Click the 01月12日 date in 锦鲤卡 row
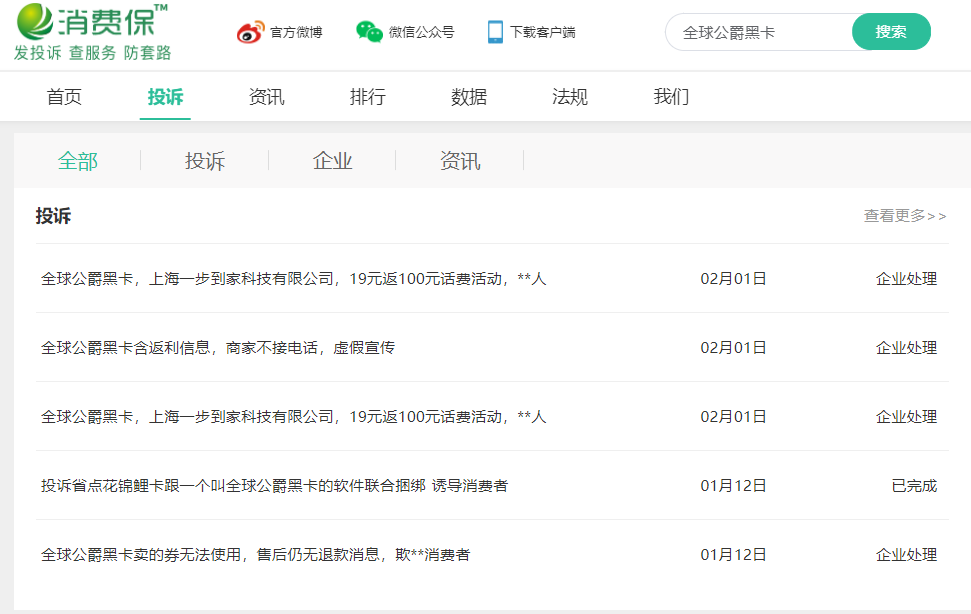Image resolution: width=971 pixels, height=614 pixels. tap(733, 486)
